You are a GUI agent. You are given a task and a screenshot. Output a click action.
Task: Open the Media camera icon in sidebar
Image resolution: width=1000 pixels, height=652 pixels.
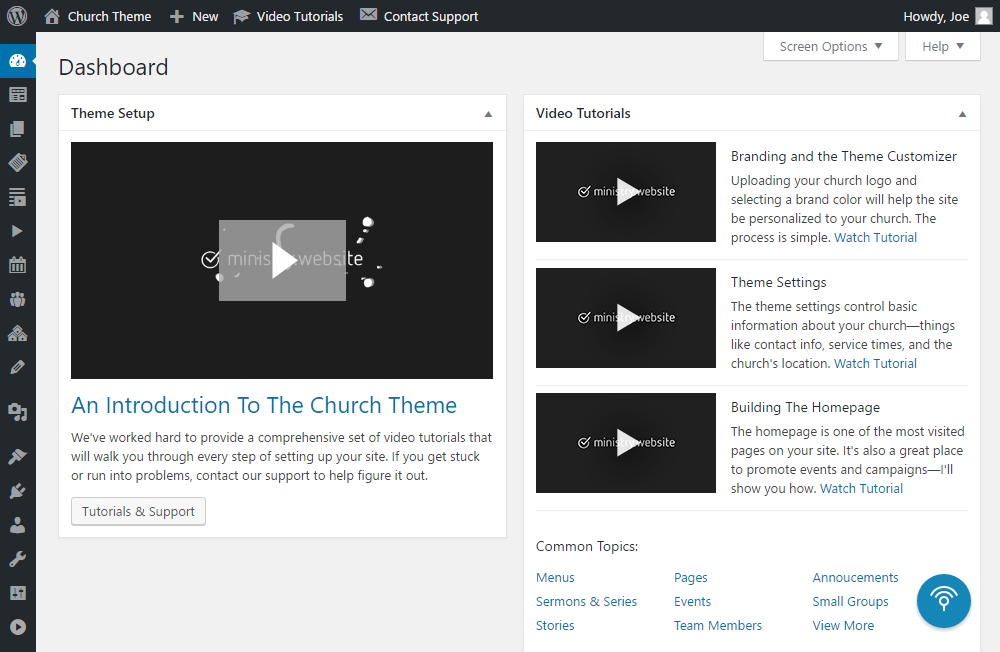click(17, 411)
